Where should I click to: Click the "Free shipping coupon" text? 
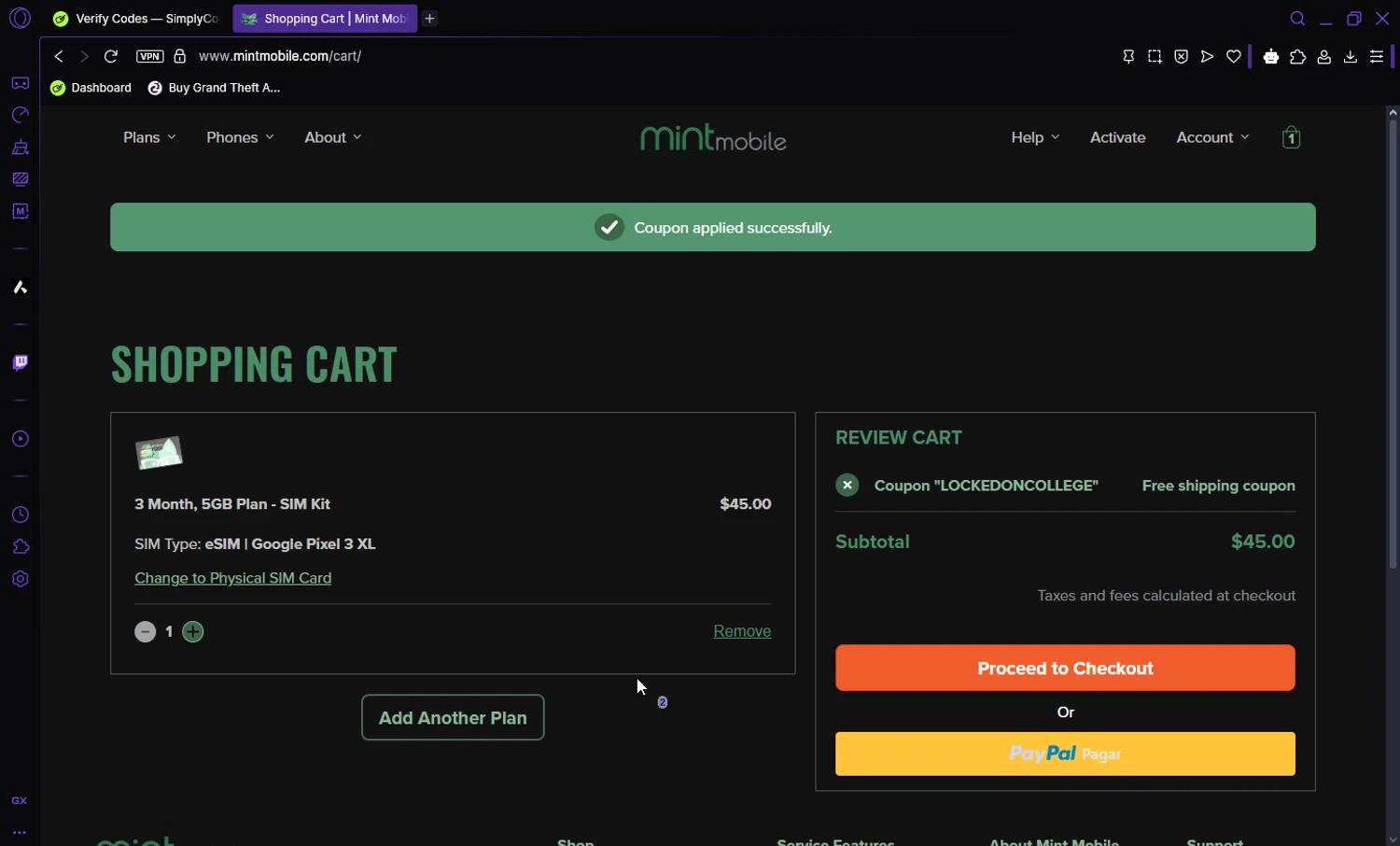[x=1218, y=486]
